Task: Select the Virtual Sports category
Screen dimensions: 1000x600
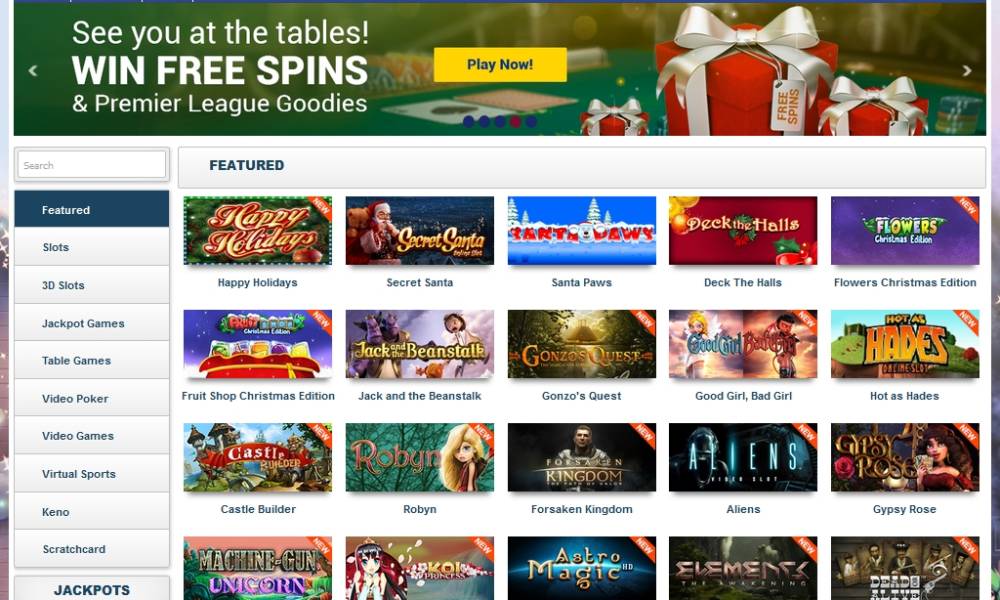Action: tap(92, 474)
